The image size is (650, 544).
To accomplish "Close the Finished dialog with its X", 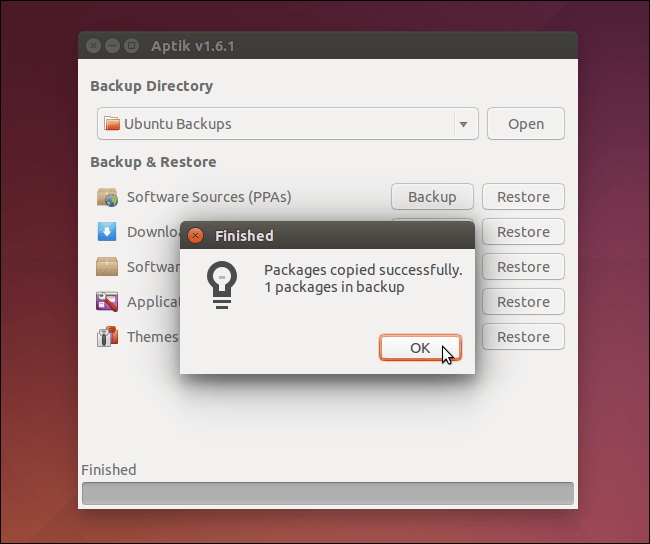I will [x=196, y=236].
